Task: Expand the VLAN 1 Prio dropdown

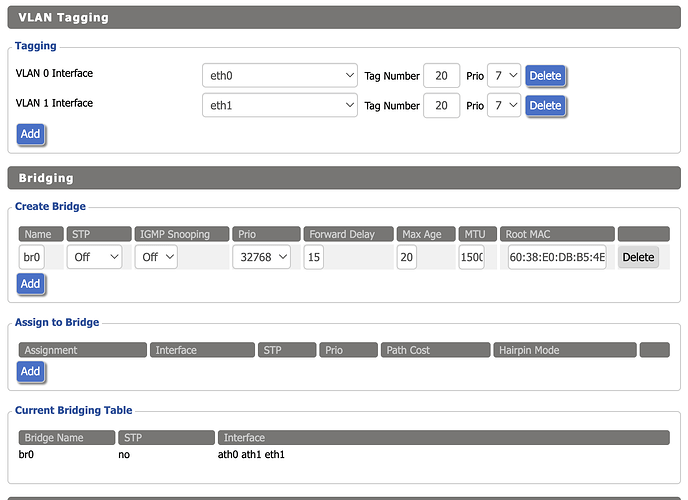Action: point(503,105)
